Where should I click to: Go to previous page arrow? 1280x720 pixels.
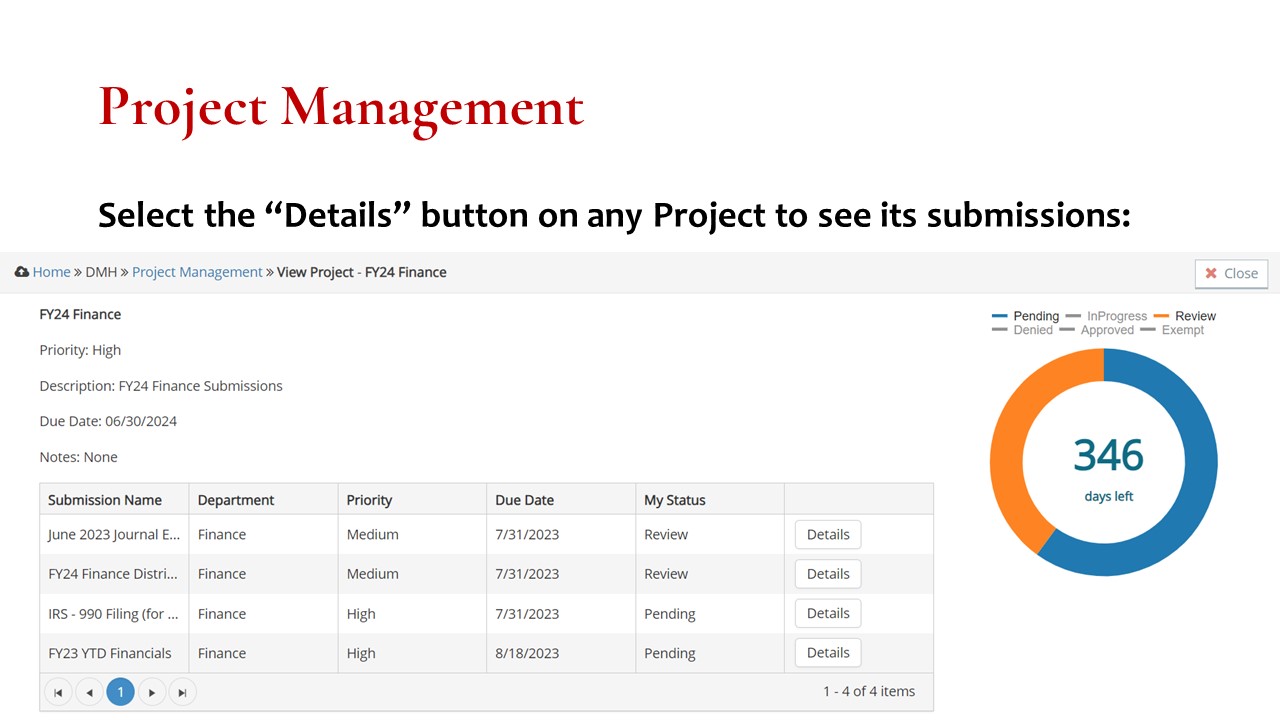89,692
